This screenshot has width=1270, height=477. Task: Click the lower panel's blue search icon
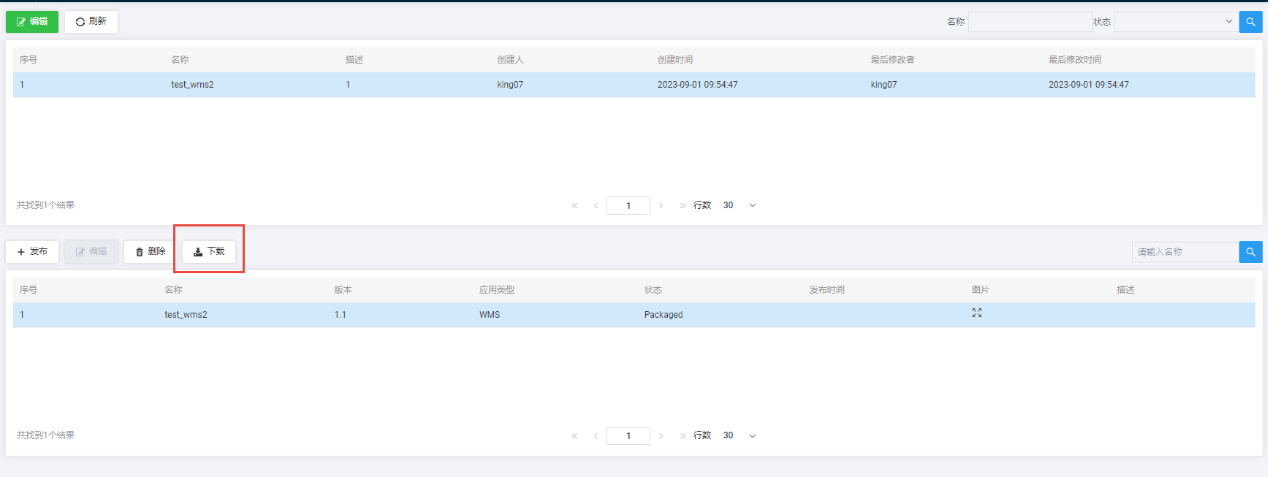click(1250, 252)
